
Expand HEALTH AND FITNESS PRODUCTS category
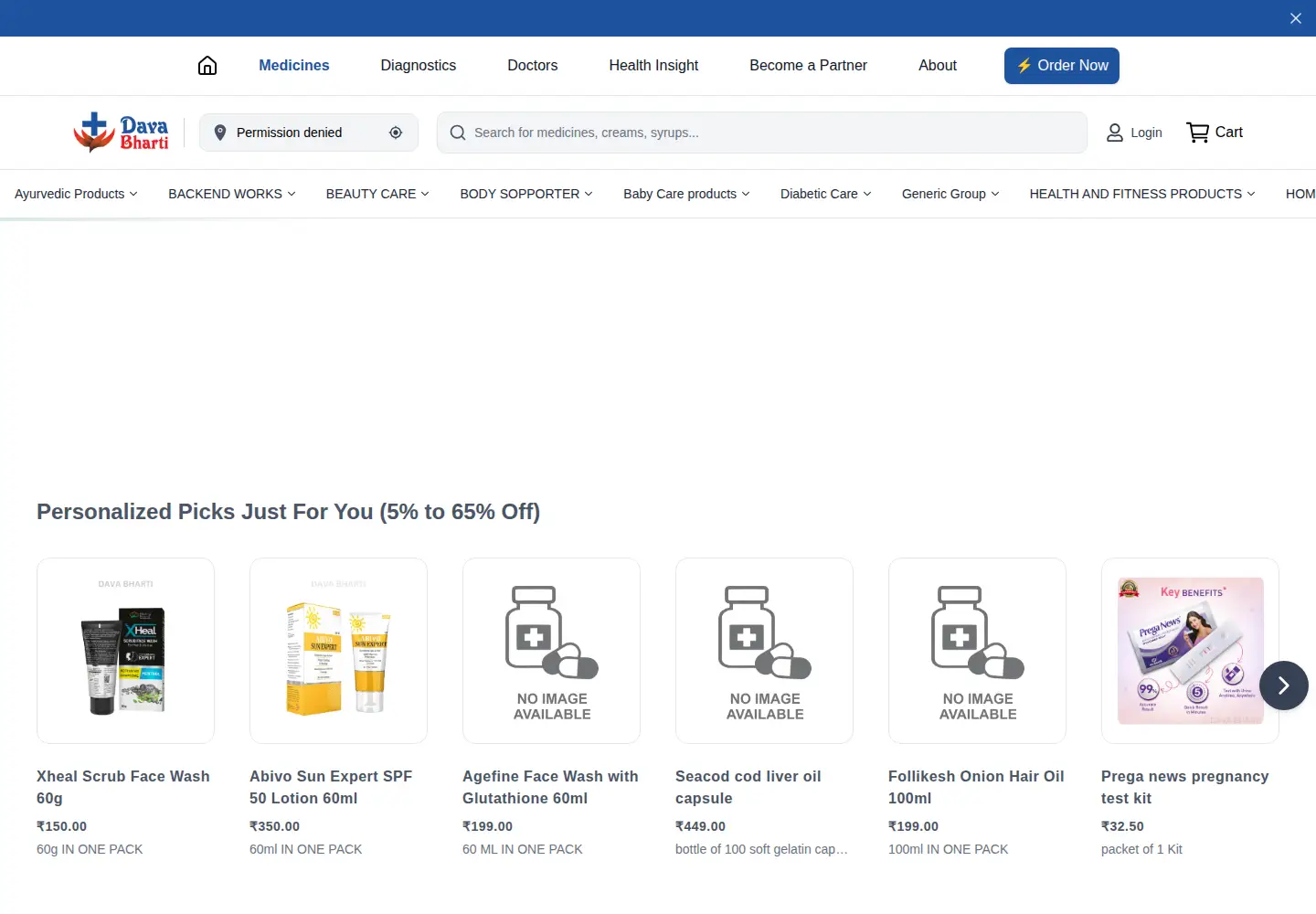click(x=1142, y=194)
